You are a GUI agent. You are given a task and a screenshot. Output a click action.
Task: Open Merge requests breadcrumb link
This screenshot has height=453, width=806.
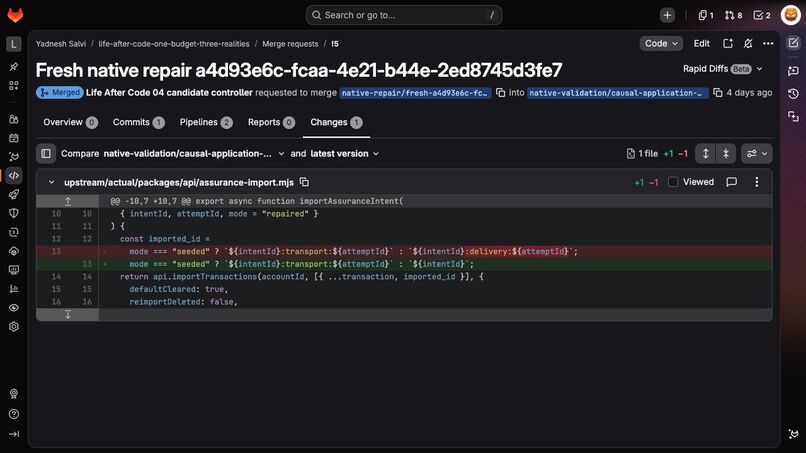click(x=290, y=44)
